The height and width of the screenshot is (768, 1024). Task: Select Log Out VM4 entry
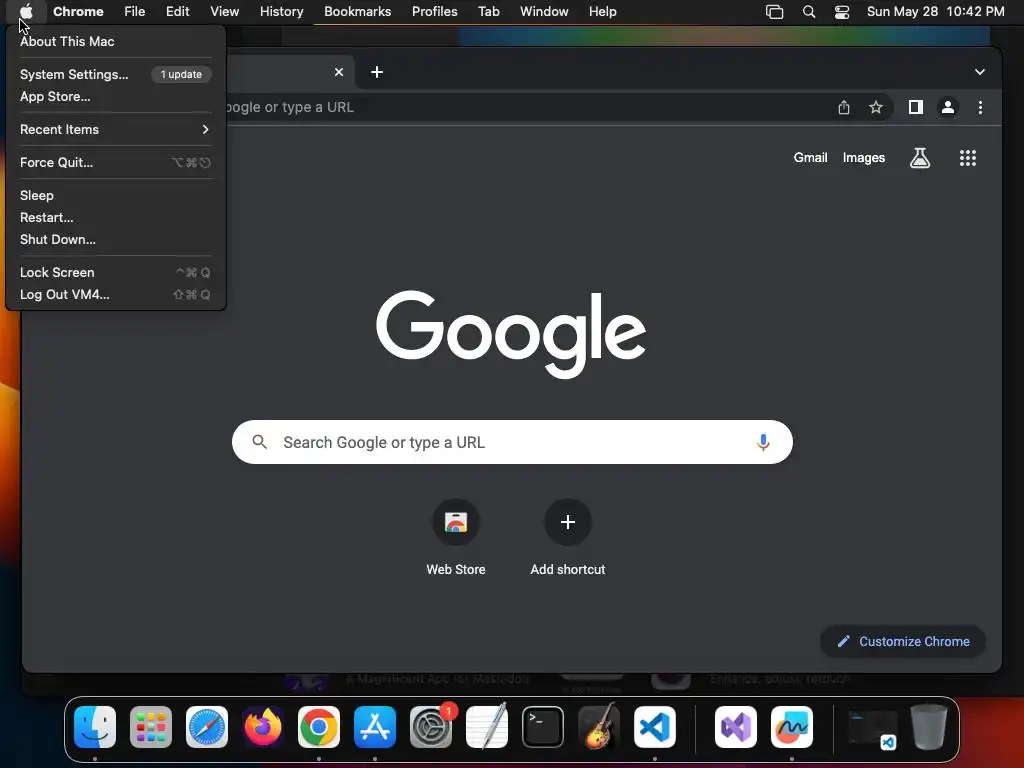[65, 295]
